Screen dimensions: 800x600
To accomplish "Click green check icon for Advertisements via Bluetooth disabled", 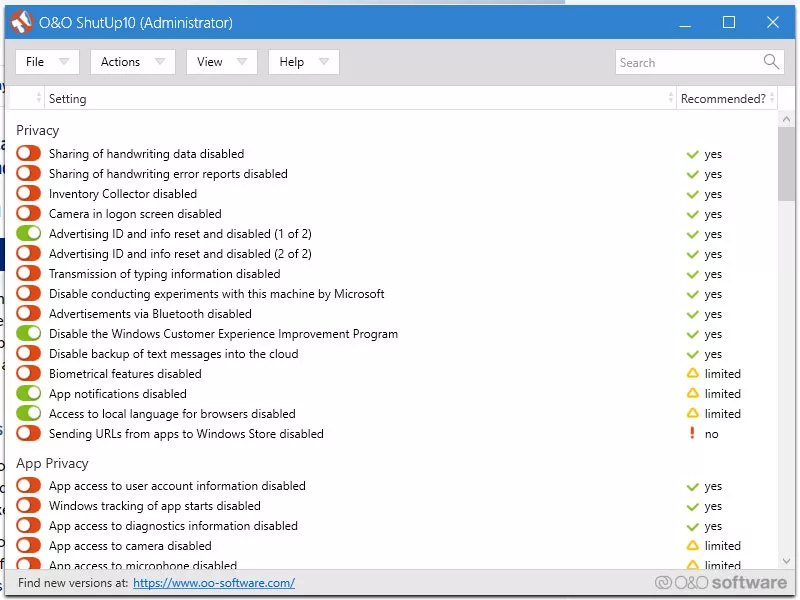I will [x=692, y=314].
